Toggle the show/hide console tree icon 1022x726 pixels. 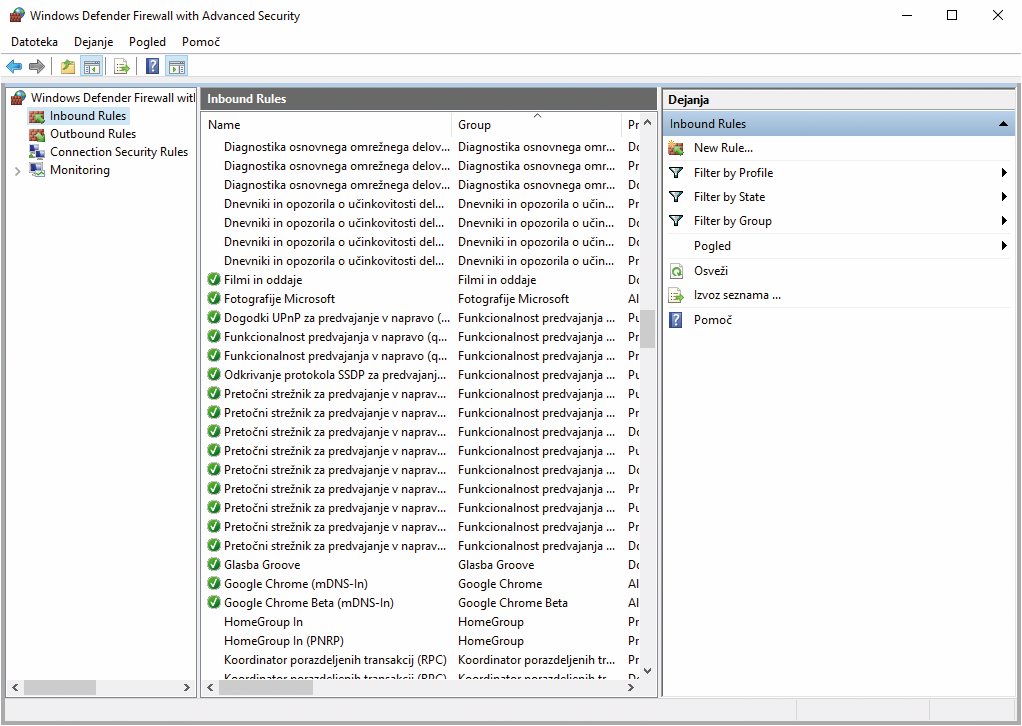click(x=92, y=66)
